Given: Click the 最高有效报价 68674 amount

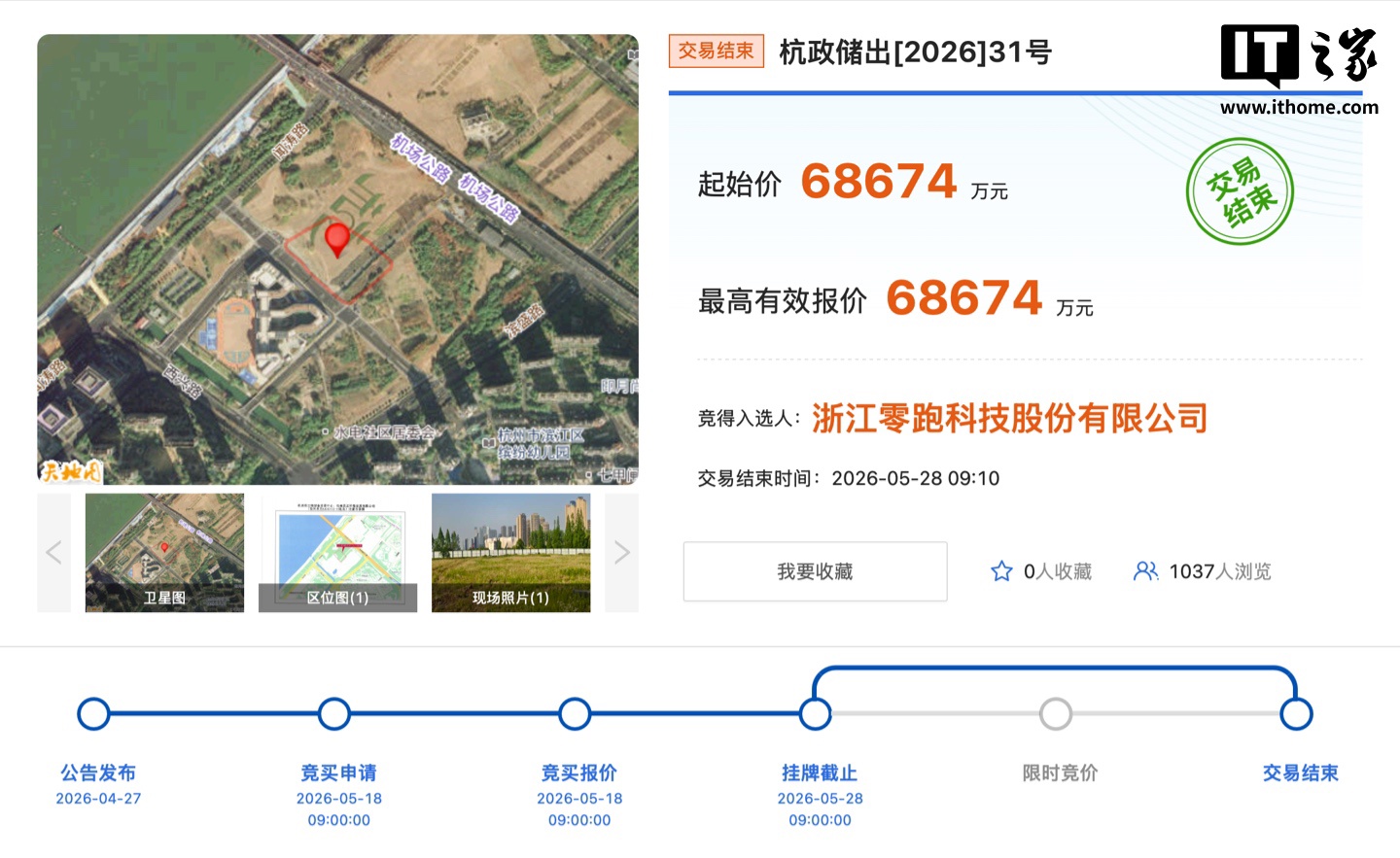Looking at the screenshot, I should tap(964, 298).
